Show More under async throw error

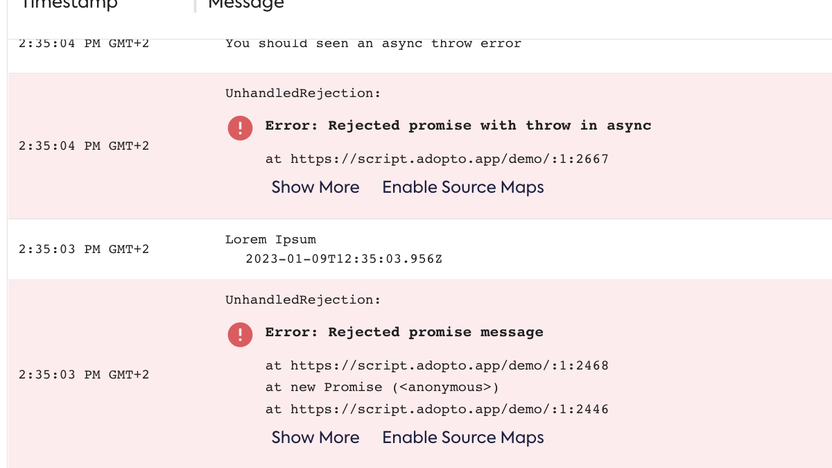click(x=315, y=187)
